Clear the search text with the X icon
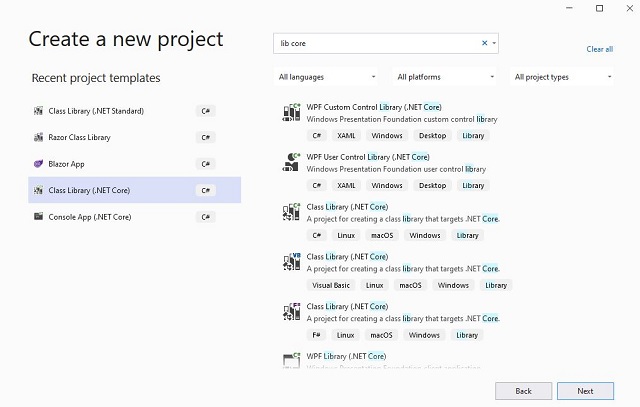The width and height of the screenshot is (640, 407). [484, 43]
